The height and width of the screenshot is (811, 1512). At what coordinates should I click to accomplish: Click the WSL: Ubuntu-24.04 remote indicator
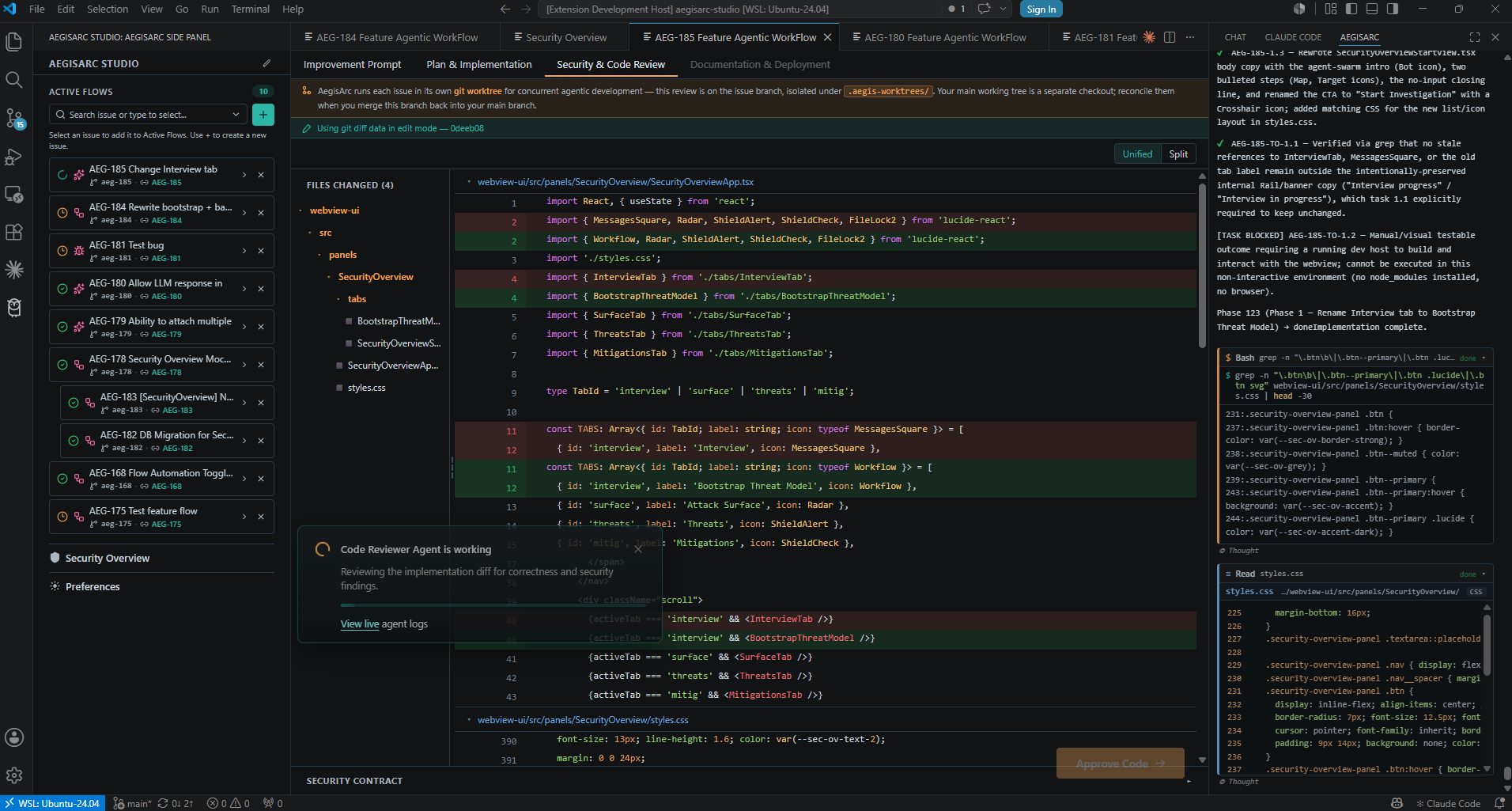click(x=53, y=803)
